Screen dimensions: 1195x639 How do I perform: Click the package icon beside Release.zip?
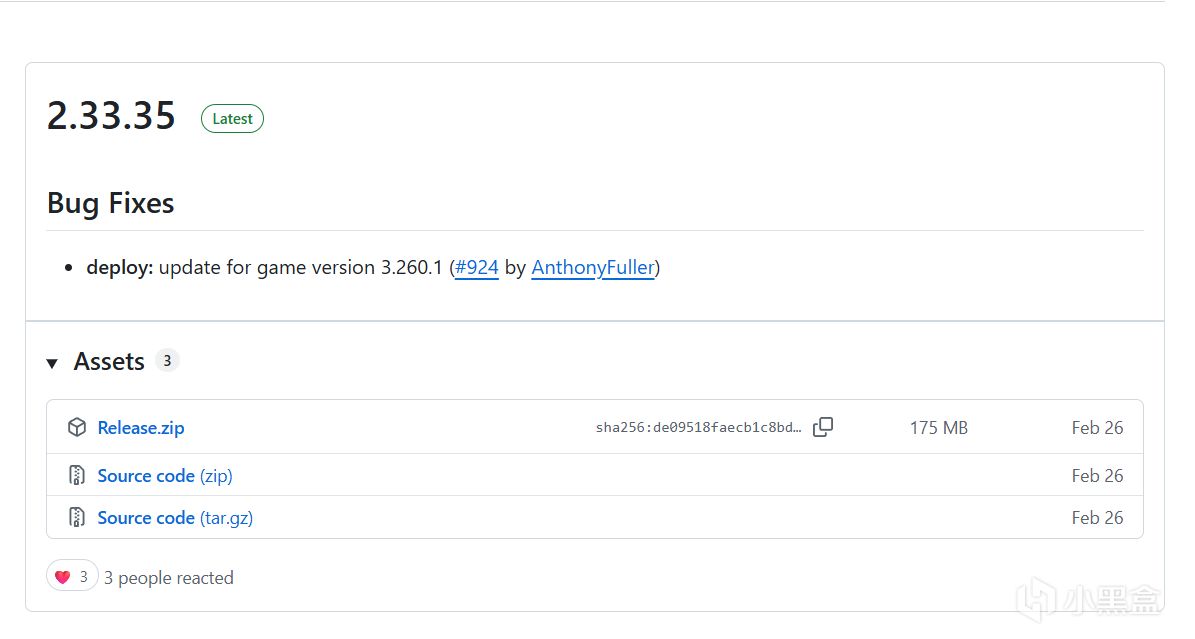click(x=76, y=428)
